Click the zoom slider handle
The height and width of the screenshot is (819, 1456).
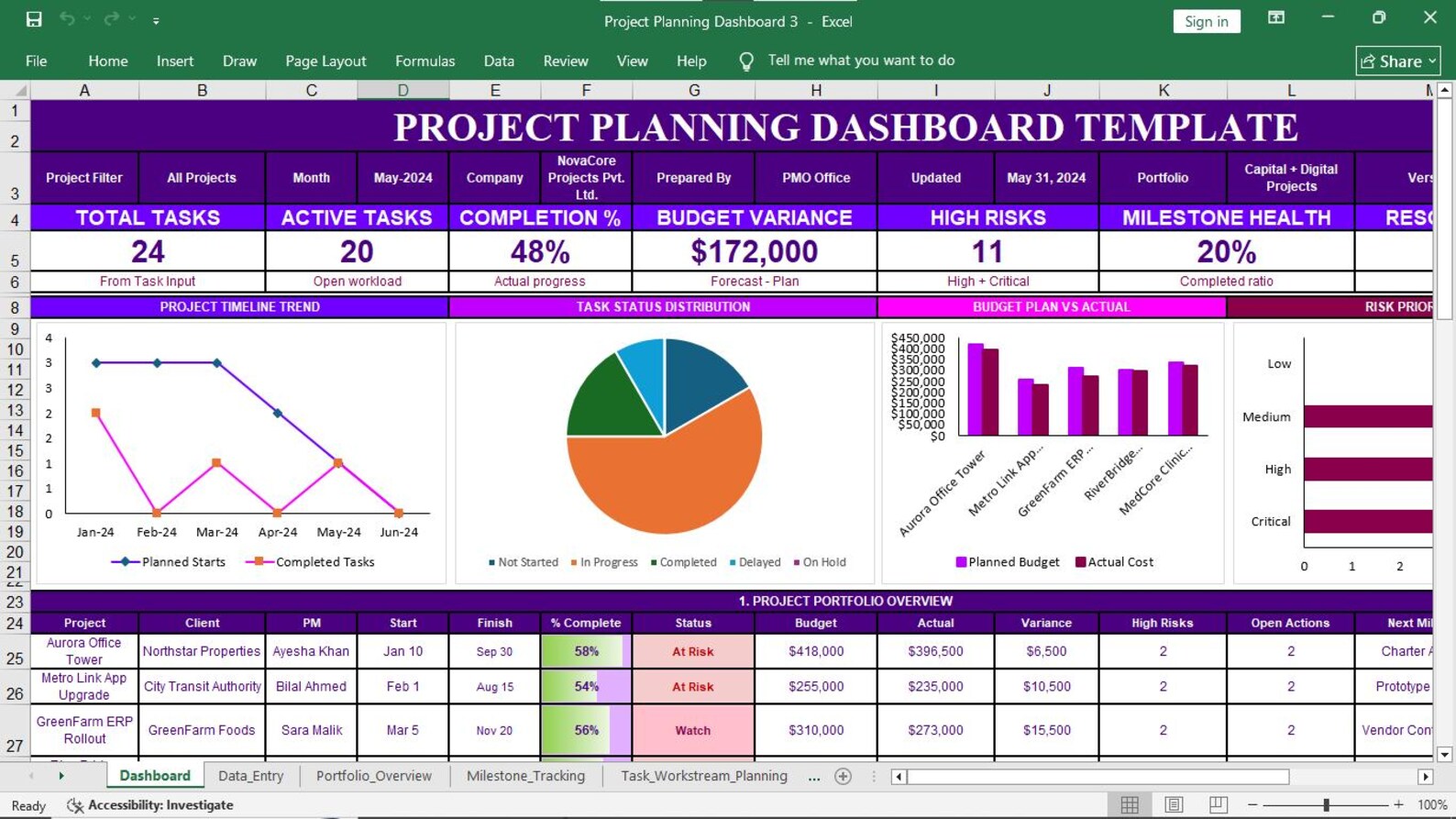(x=1326, y=804)
